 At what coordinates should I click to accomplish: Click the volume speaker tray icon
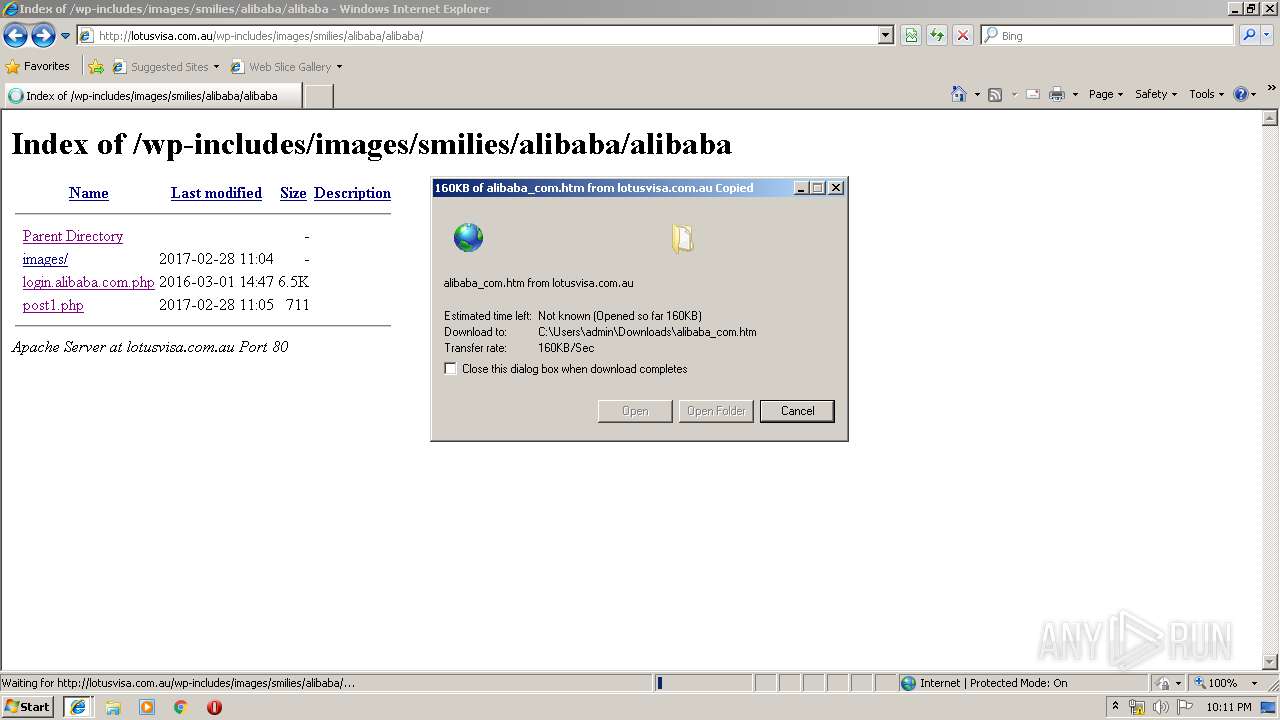[x=1161, y=707]
